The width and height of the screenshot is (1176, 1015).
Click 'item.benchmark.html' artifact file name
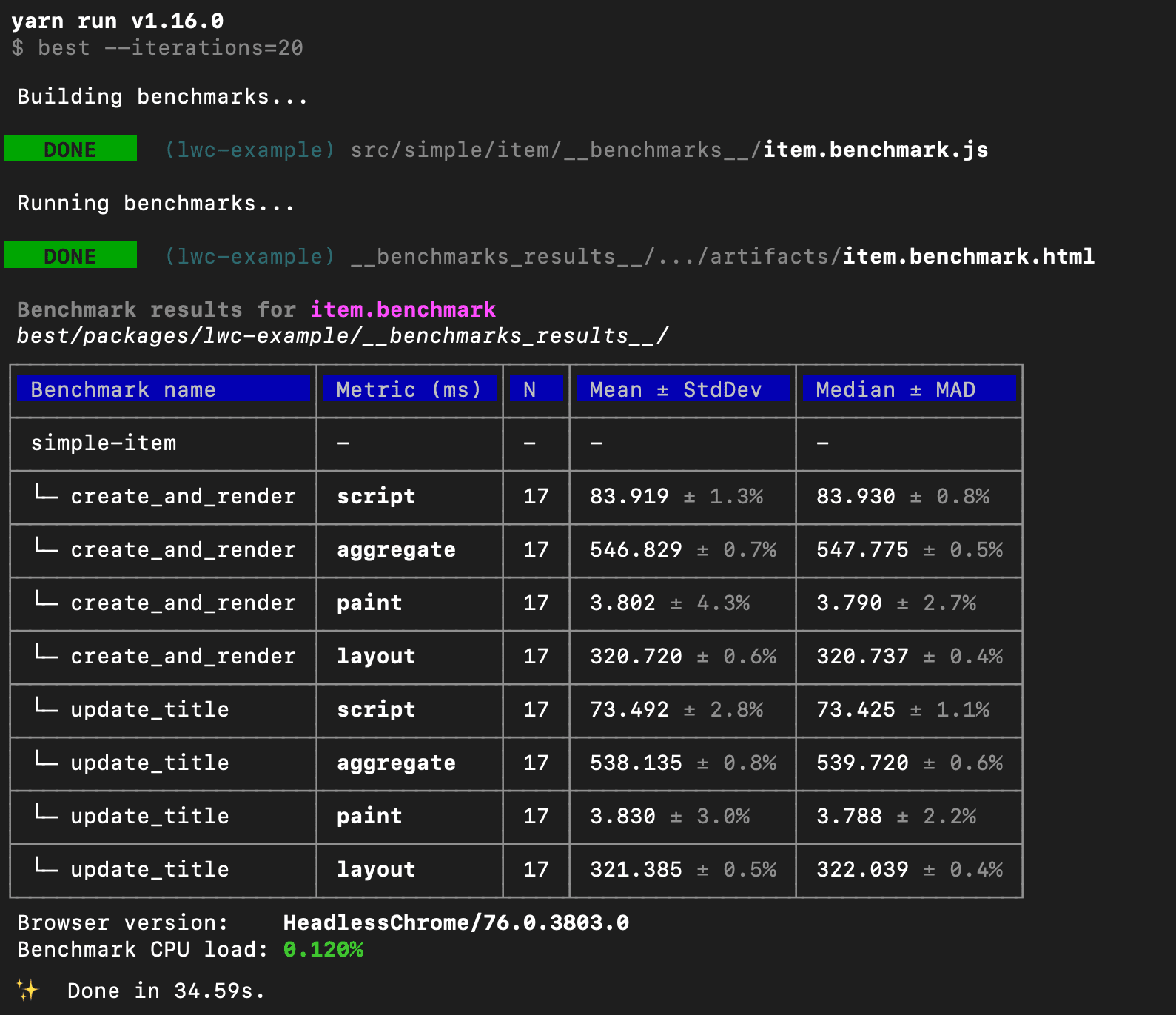(x=969, y=256)
